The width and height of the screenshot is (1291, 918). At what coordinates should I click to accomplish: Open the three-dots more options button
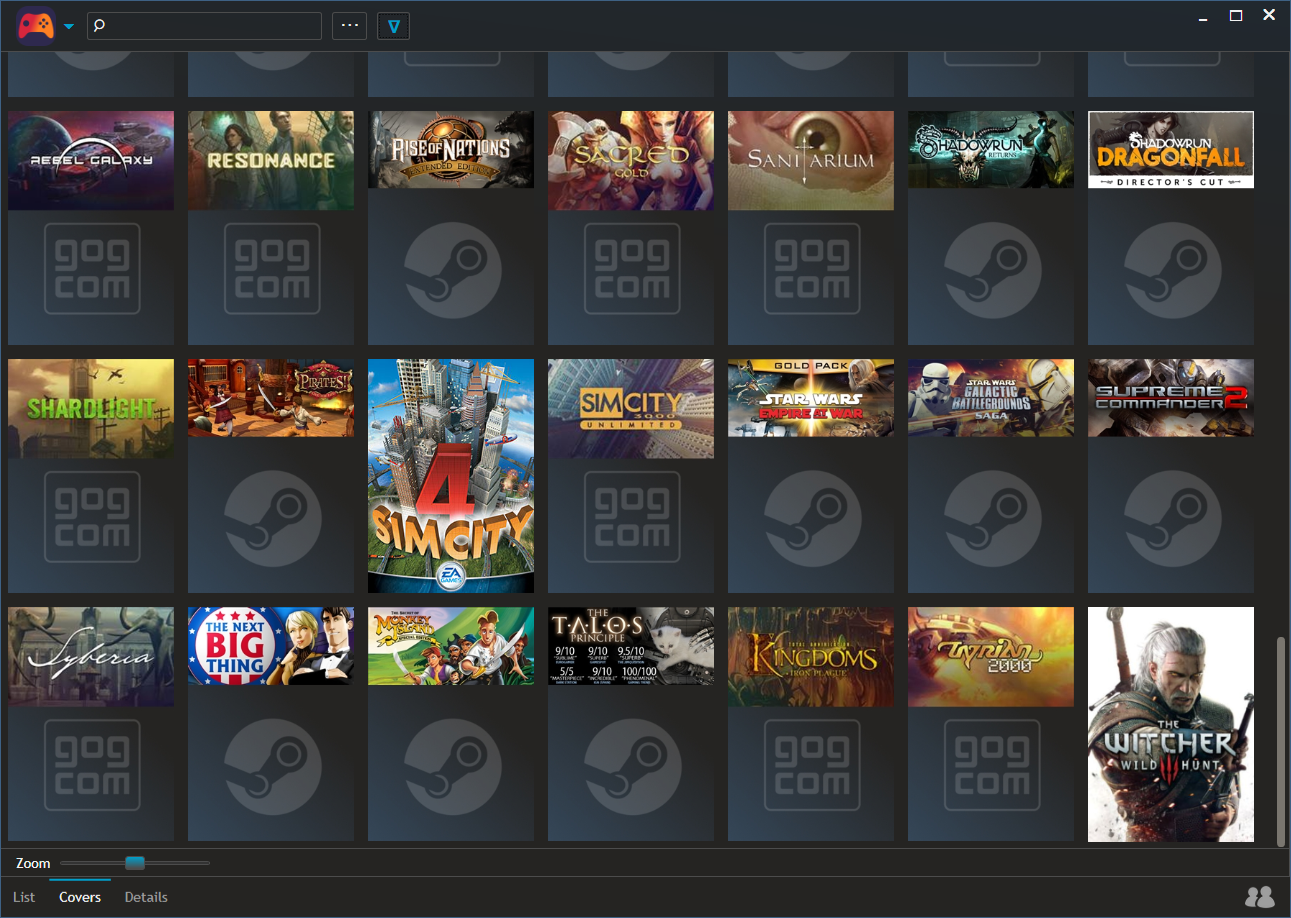[x=349, y=26]
